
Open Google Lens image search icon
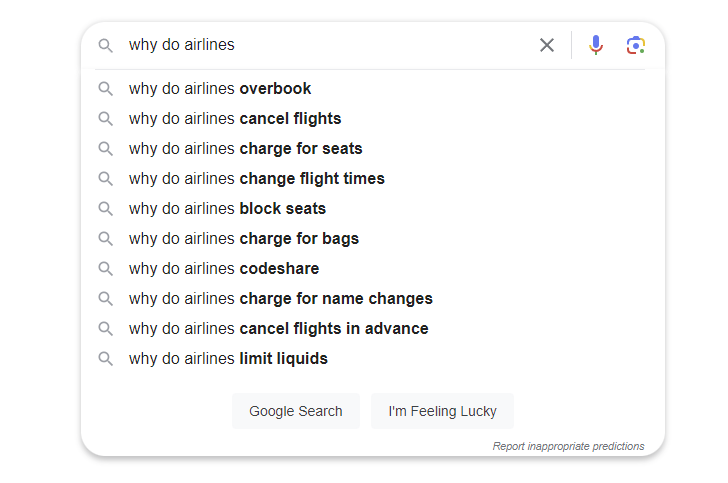[x=636, y=45]
